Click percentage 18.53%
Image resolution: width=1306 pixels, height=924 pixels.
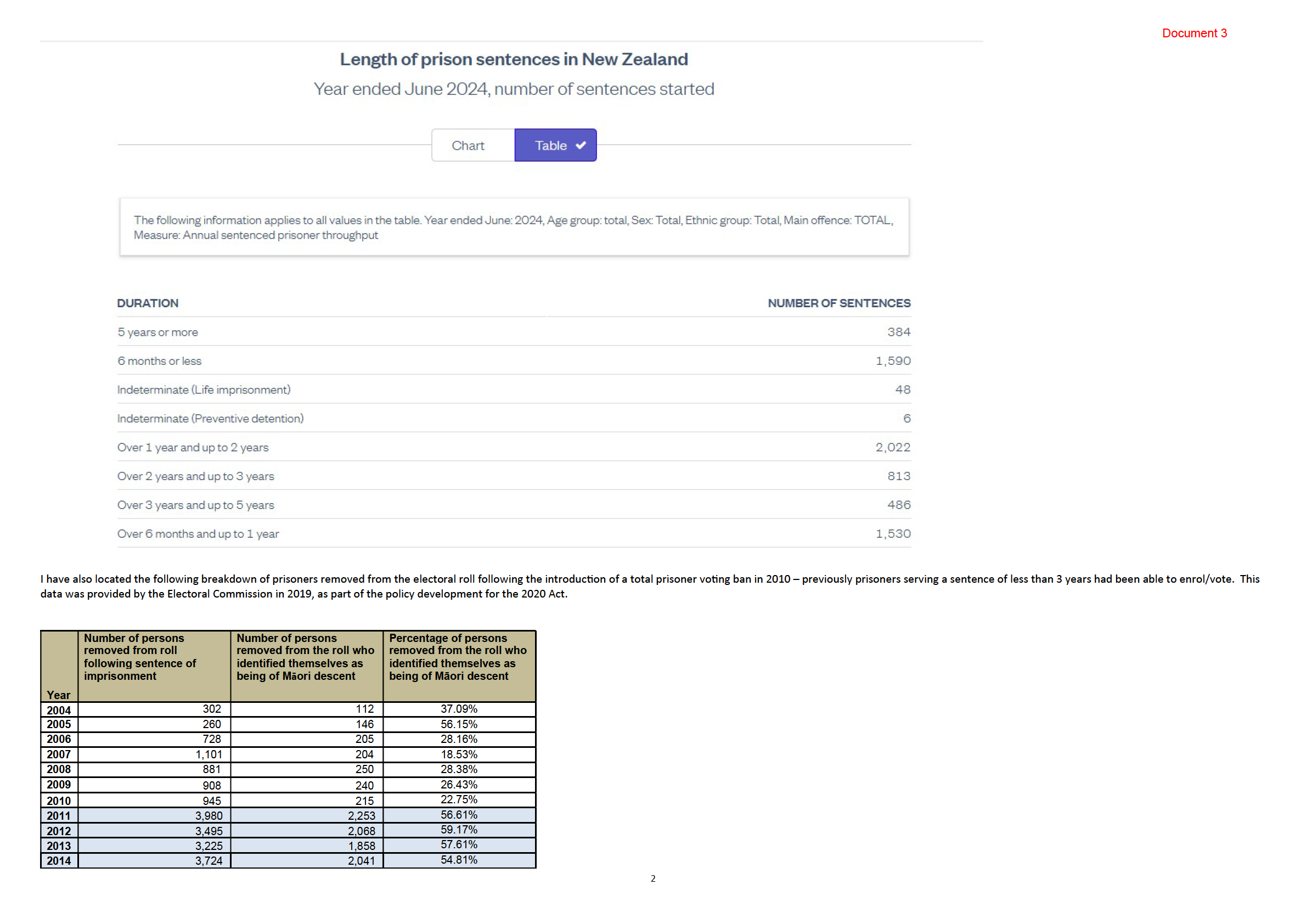tap(459, 754)
